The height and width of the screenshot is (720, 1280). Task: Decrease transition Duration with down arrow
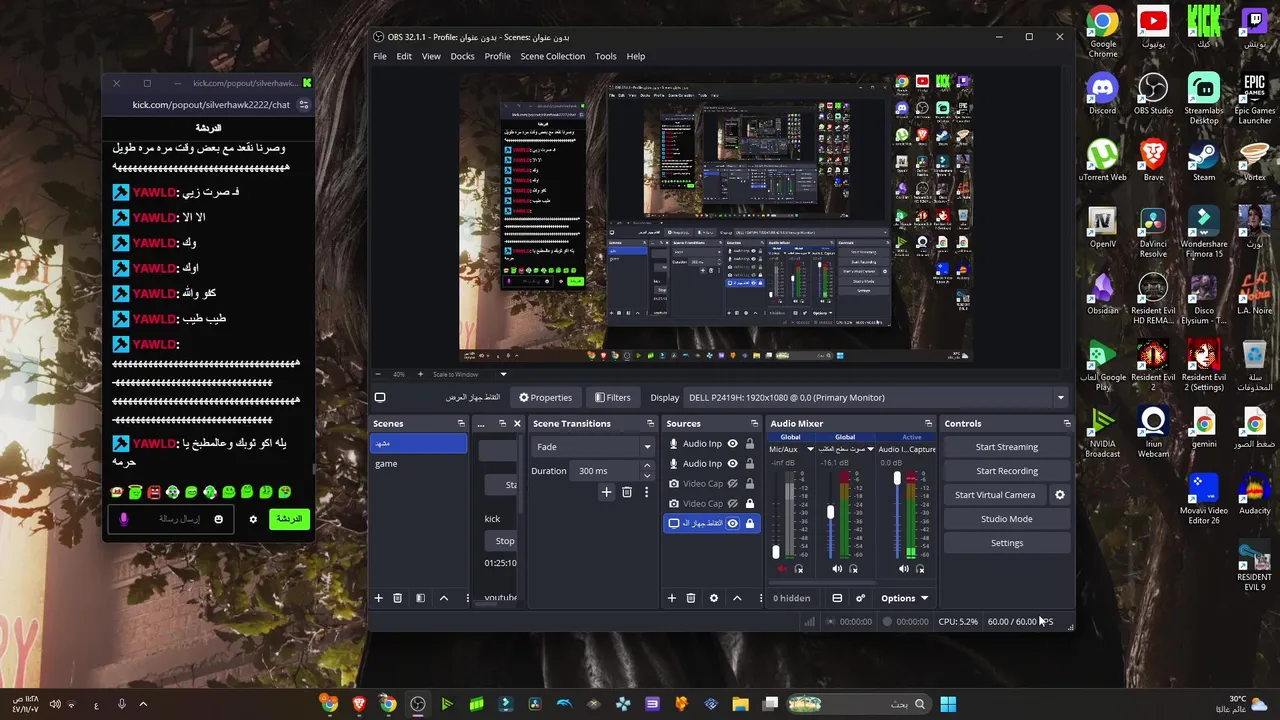[x=647, y=476]
